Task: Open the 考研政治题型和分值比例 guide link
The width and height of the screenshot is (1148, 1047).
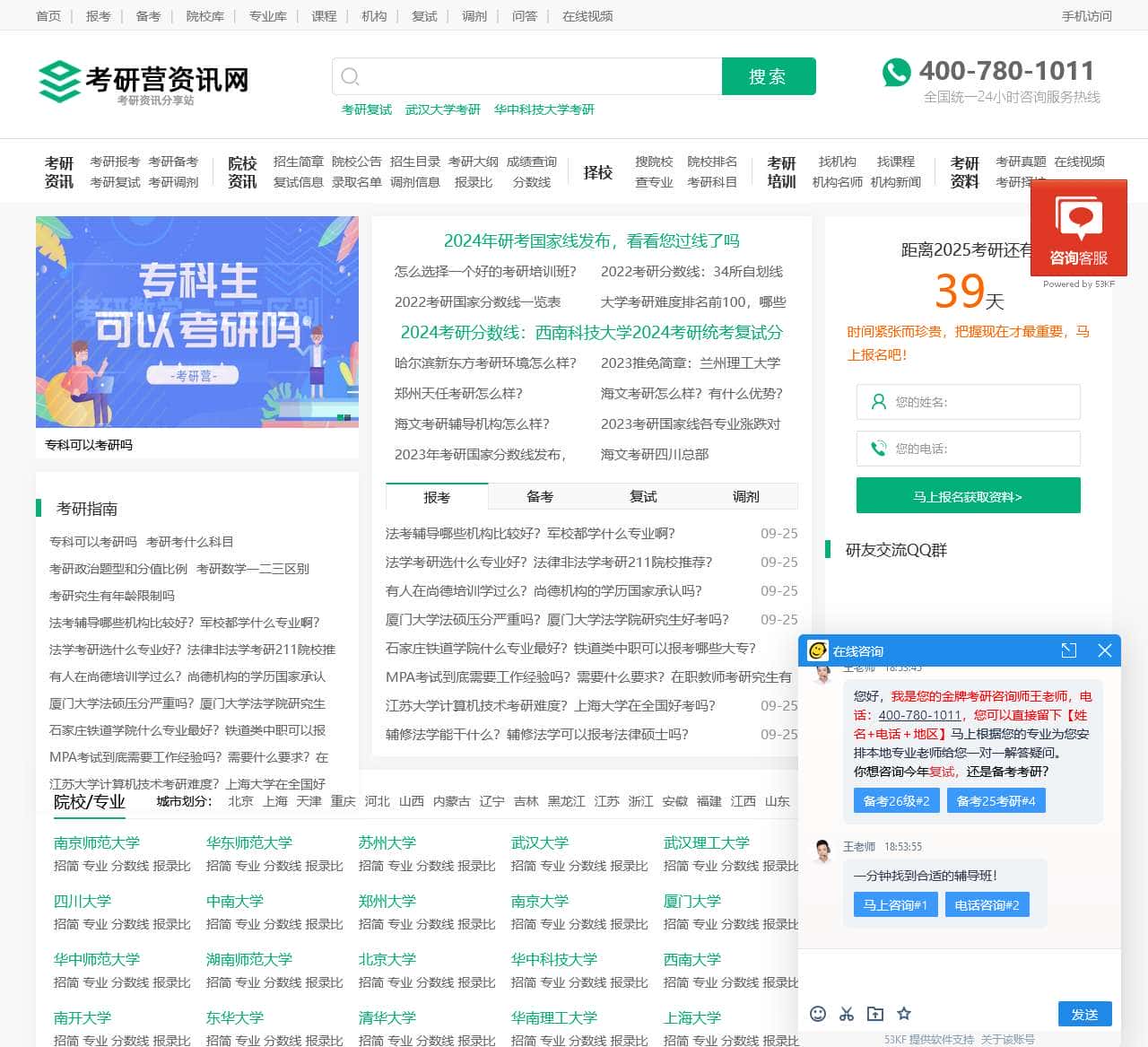Action: [x=118, y=569]
